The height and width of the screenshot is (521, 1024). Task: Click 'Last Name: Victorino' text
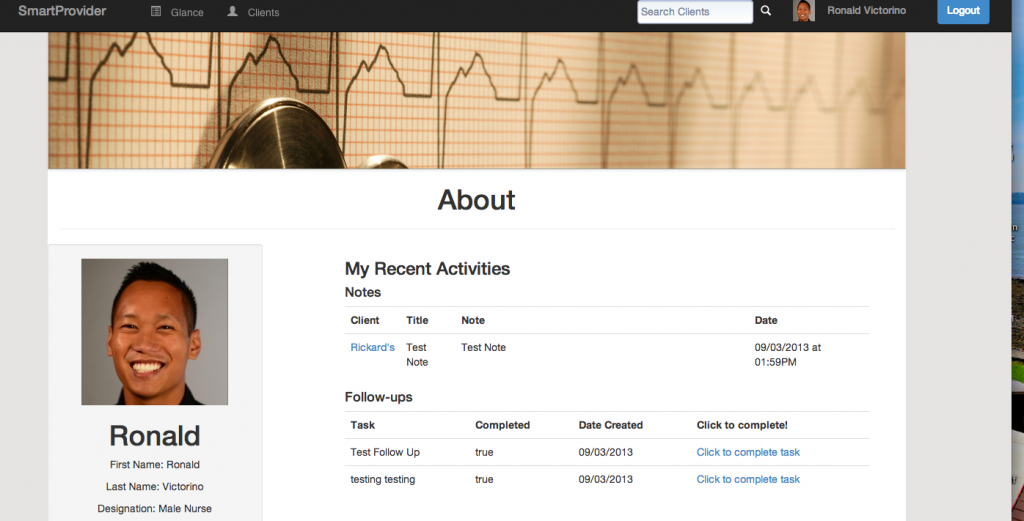pyautogui.click(x=155, y=486)
